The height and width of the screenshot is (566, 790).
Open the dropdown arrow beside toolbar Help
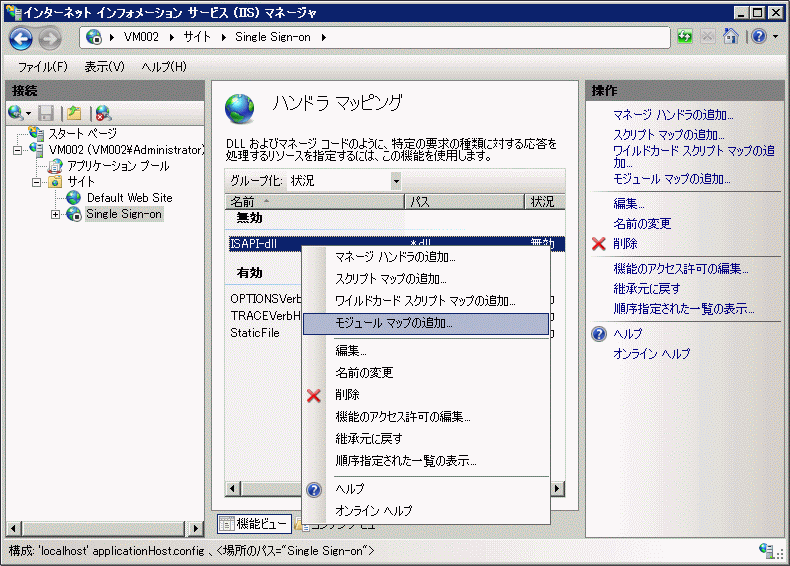775,36
